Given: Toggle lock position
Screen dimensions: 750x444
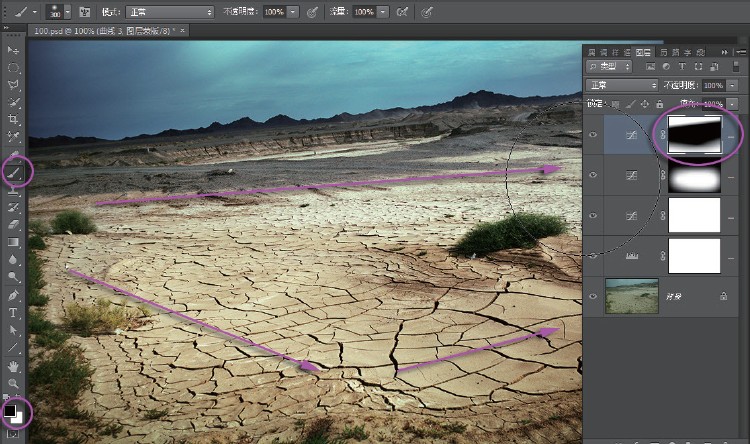Looking at the screenshot, I should coord(645,104).
